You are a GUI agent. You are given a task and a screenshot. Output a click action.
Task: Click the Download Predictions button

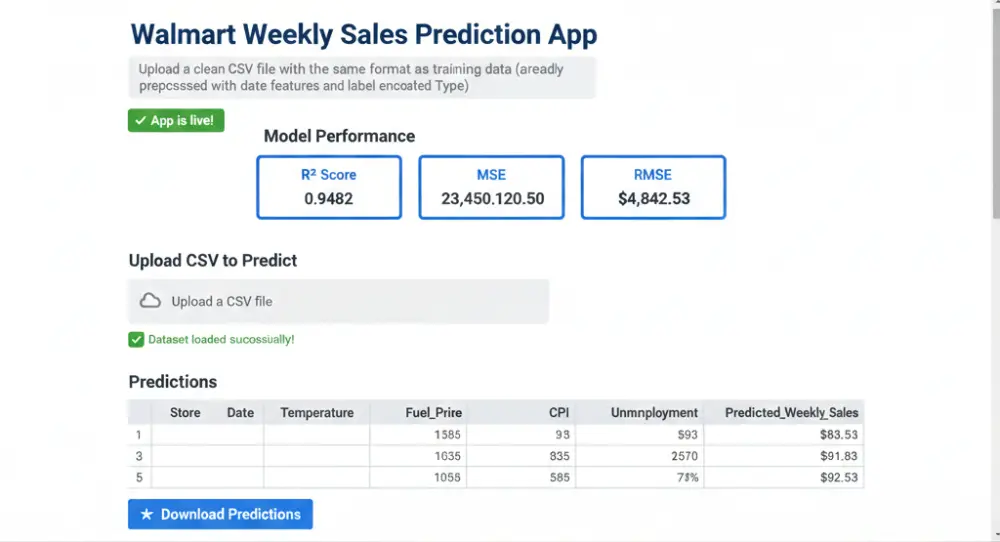point(220,514)
